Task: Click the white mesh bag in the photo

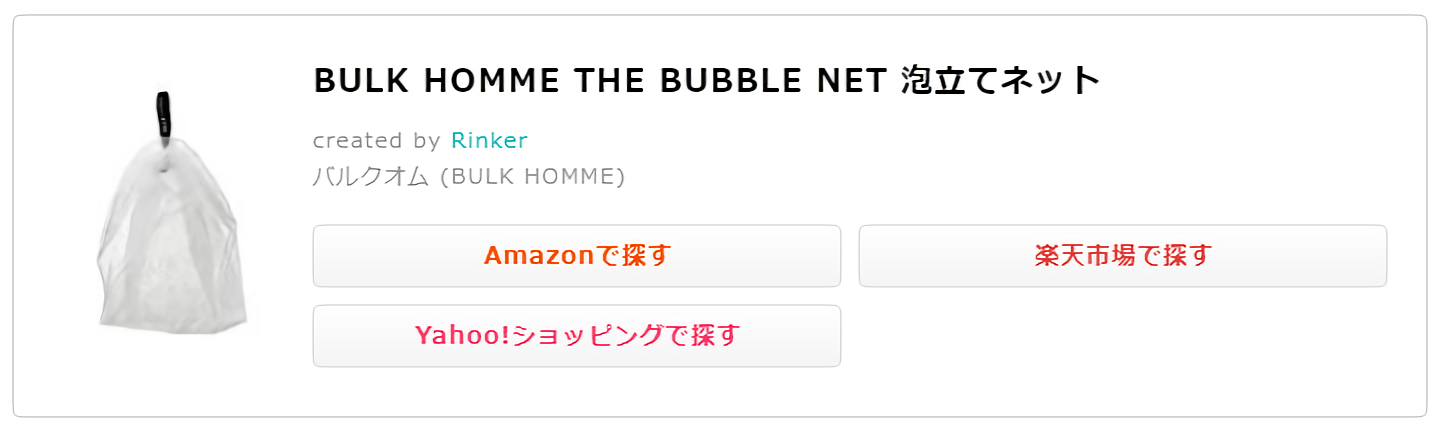Action: [171, 240]
